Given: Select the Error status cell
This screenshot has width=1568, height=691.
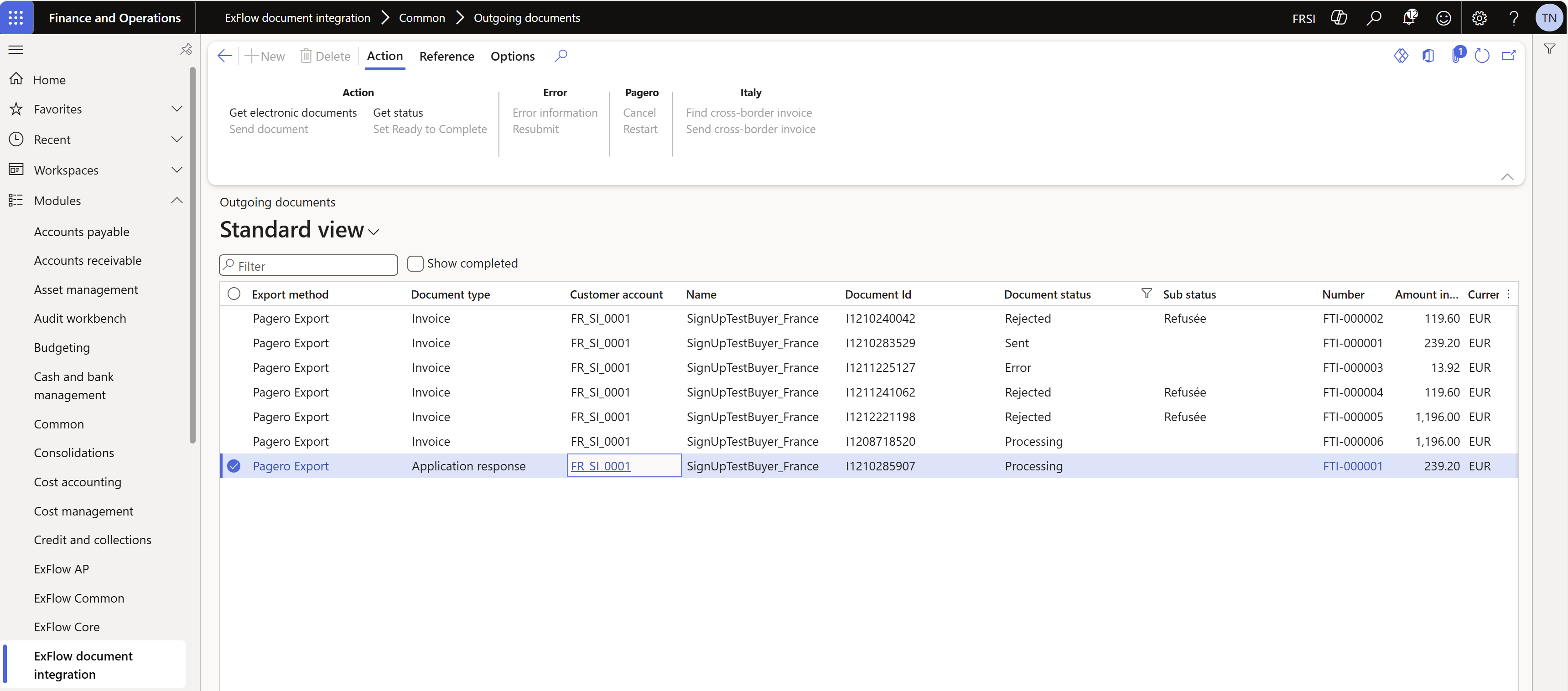Looking at the screenshot, I should pyautogui.click(x=1018, y=367).
